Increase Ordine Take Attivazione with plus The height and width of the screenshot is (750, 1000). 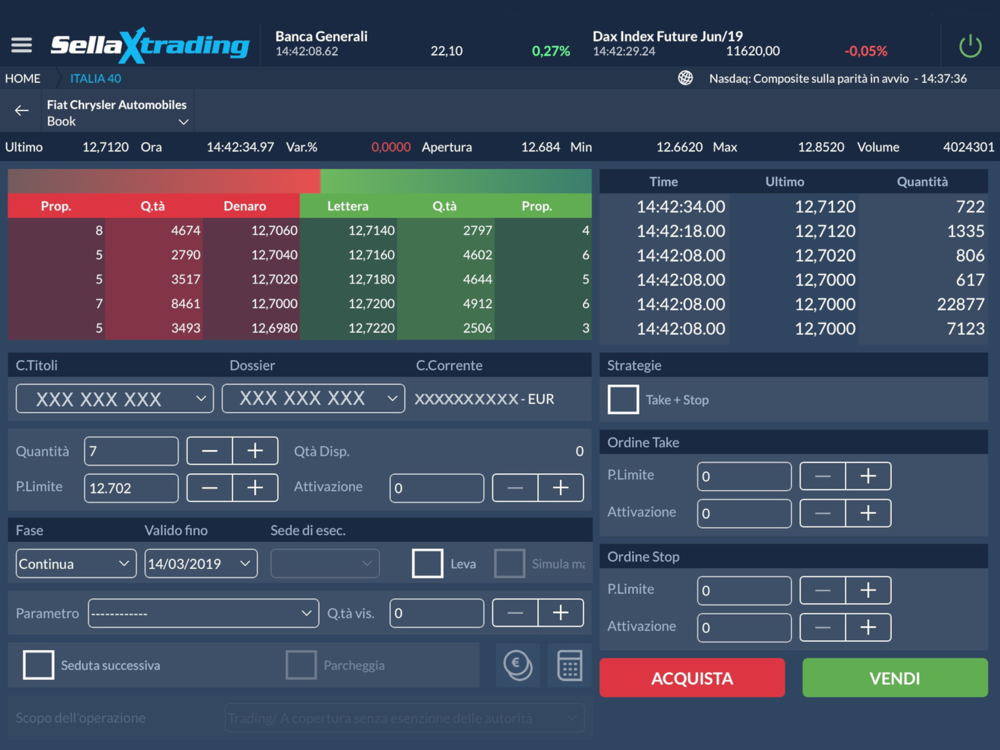(868, 513)
